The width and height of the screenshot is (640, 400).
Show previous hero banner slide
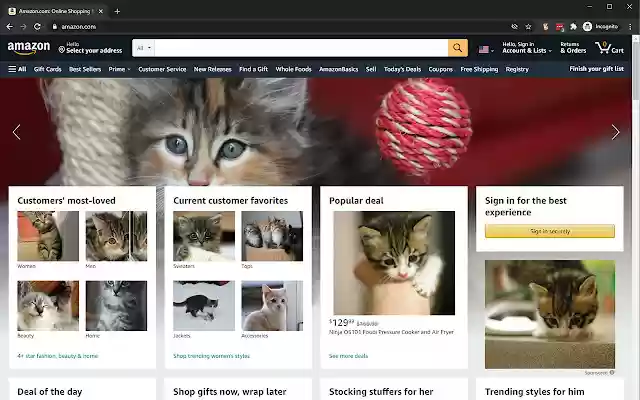tap(16, 132)
